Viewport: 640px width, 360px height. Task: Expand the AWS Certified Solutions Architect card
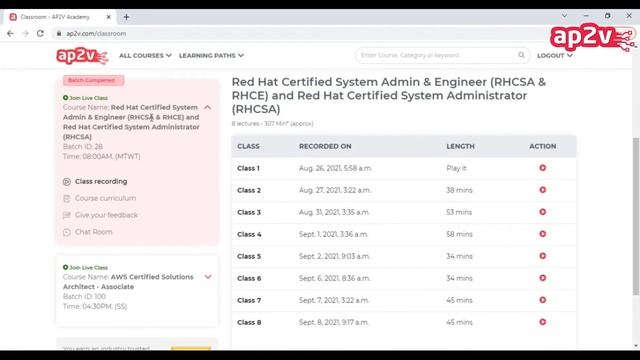(x=208, y=277)
